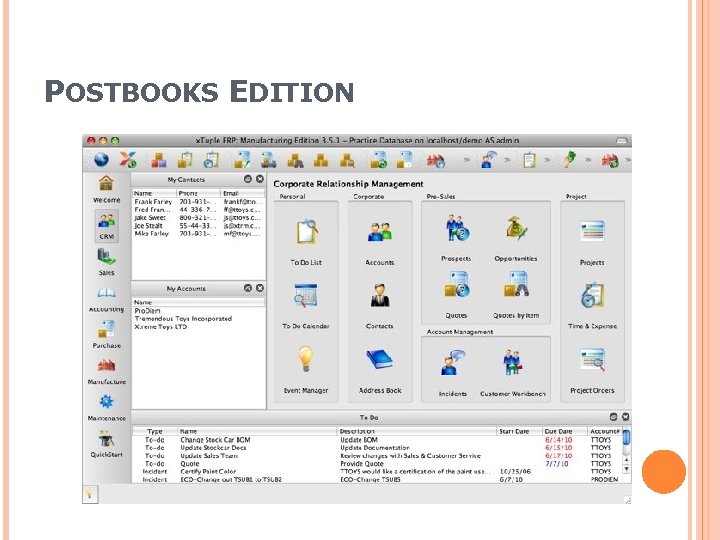Image resolution: width=720 pixels, height=540 pixels.
Task: Select the Sales module in sidebar
Action: [107, 262]
